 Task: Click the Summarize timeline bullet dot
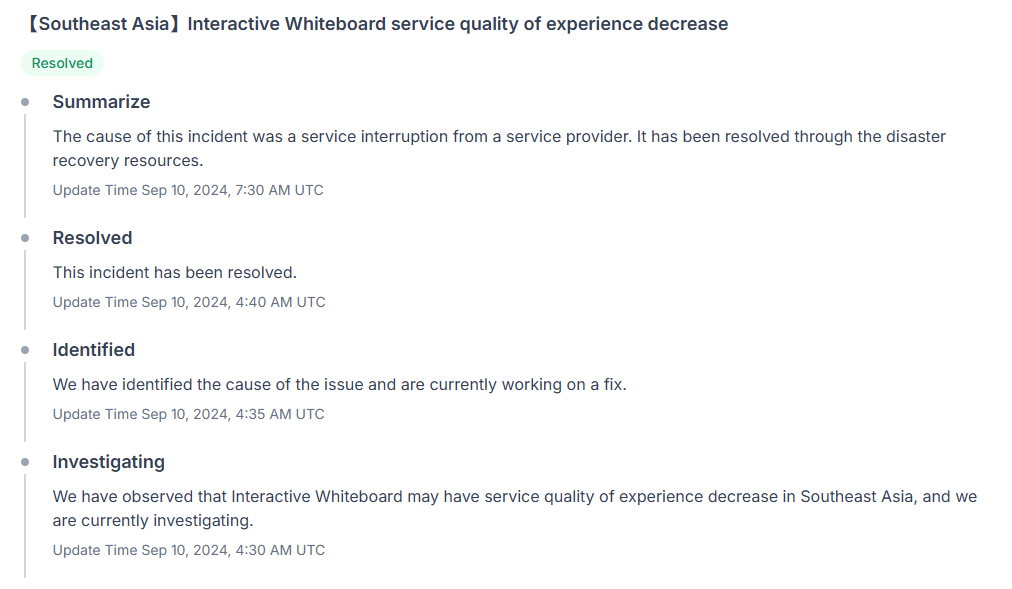click(x=25, y=102)
